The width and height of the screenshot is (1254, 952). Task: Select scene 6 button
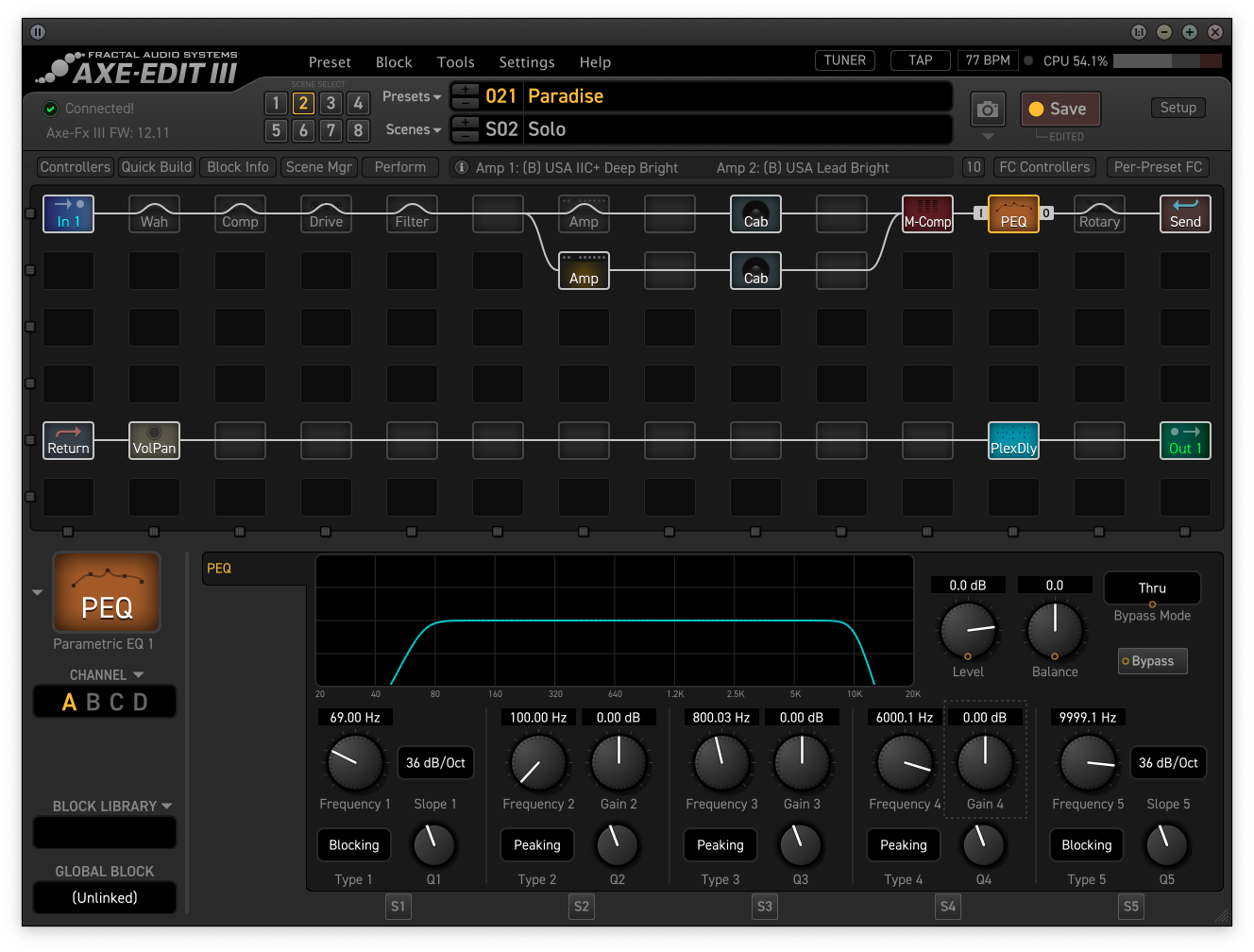303,130
